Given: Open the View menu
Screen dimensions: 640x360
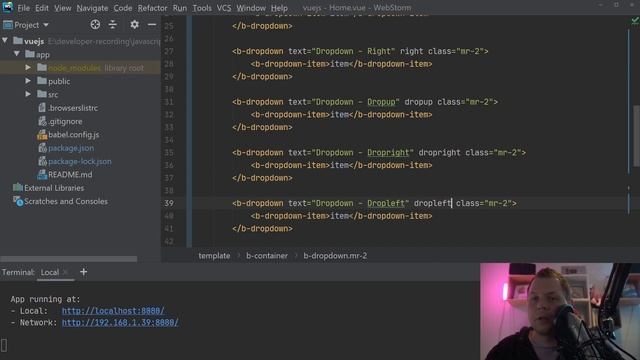Looking at the screenshot, I should [x=63, y=8].
